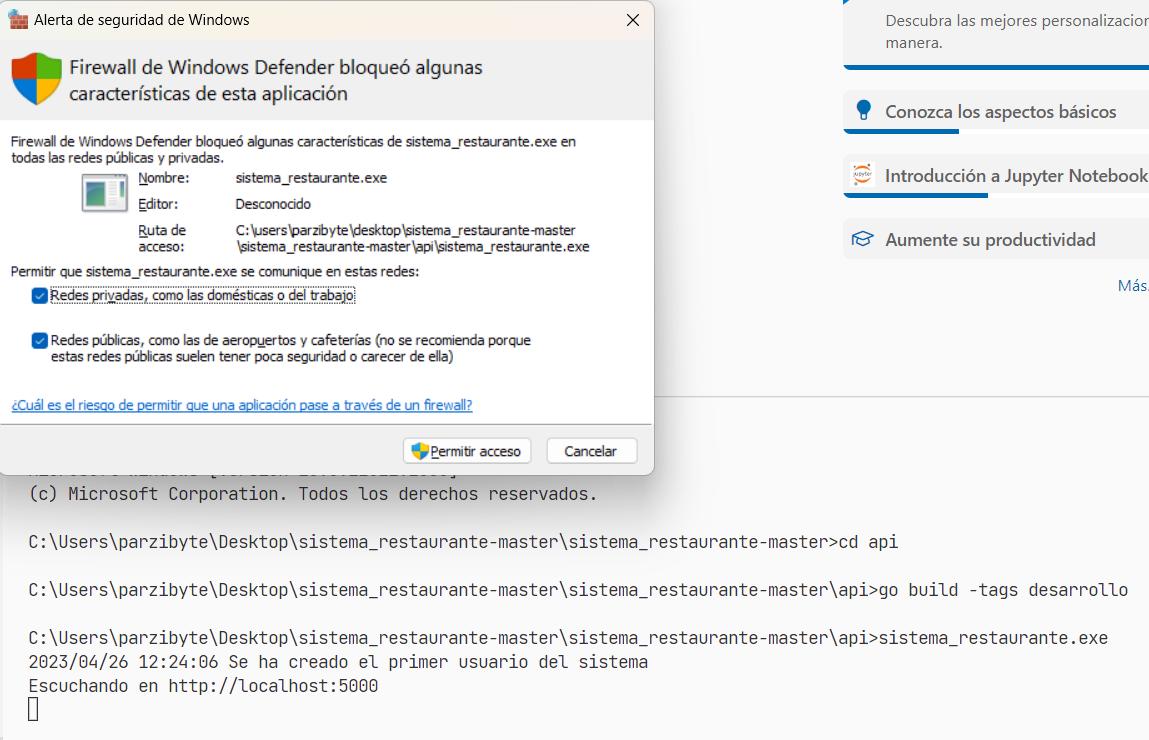This screenshot has height=740, width=1149.
Task: Click the lightbulb icon beside Conozca los aspectos básicos
Action: tap(862, 111)
